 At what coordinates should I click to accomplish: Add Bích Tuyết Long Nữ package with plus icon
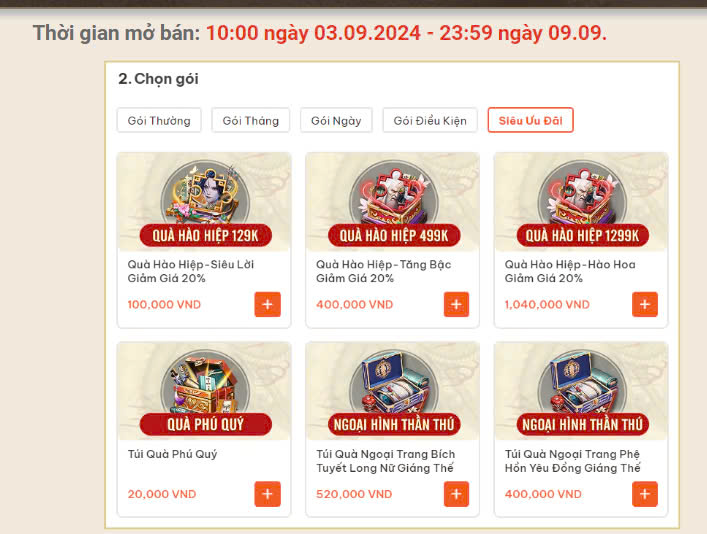[x=456, y=494]
